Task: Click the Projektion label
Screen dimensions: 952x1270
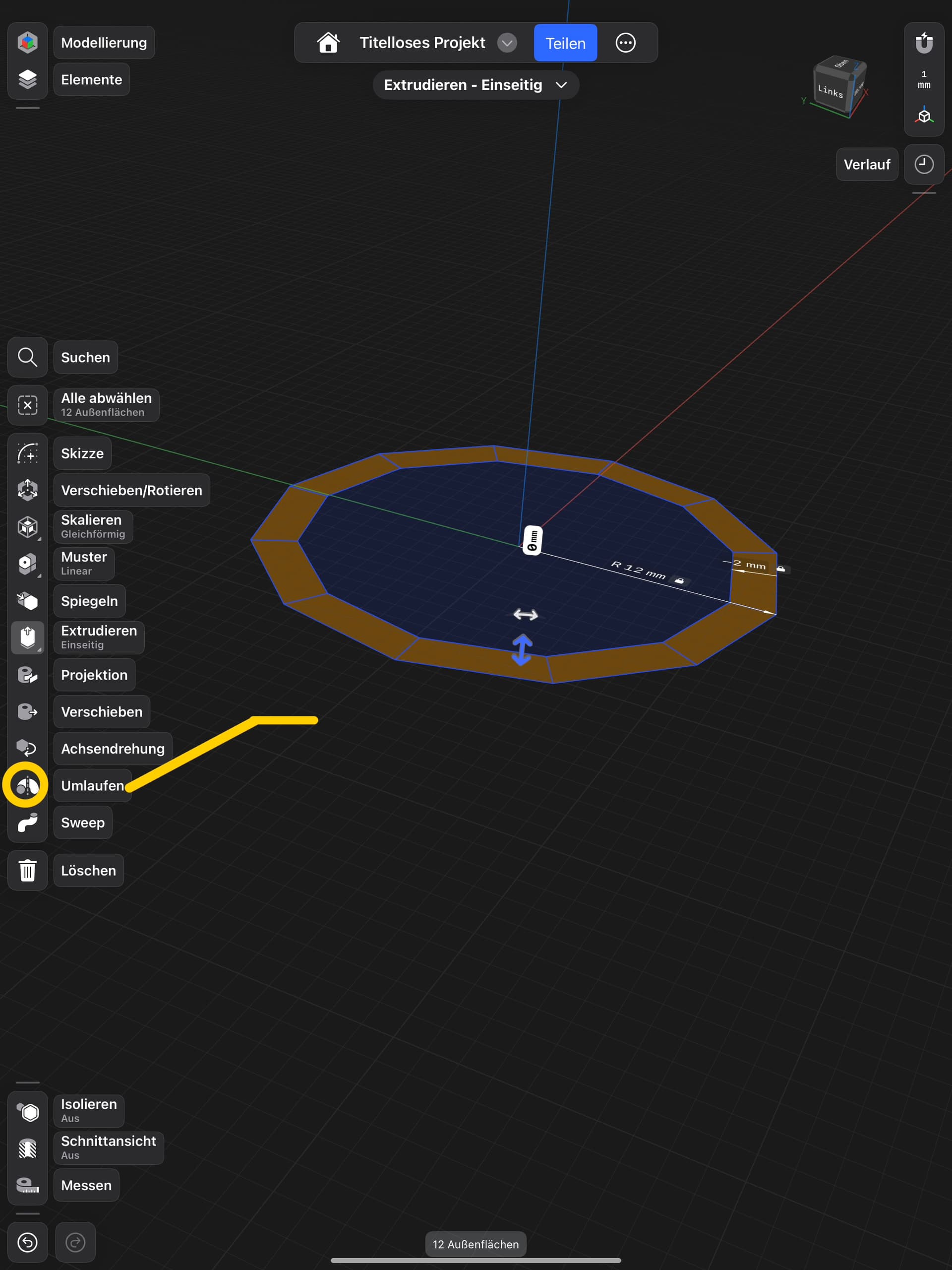Action: (x=94, y=675)
